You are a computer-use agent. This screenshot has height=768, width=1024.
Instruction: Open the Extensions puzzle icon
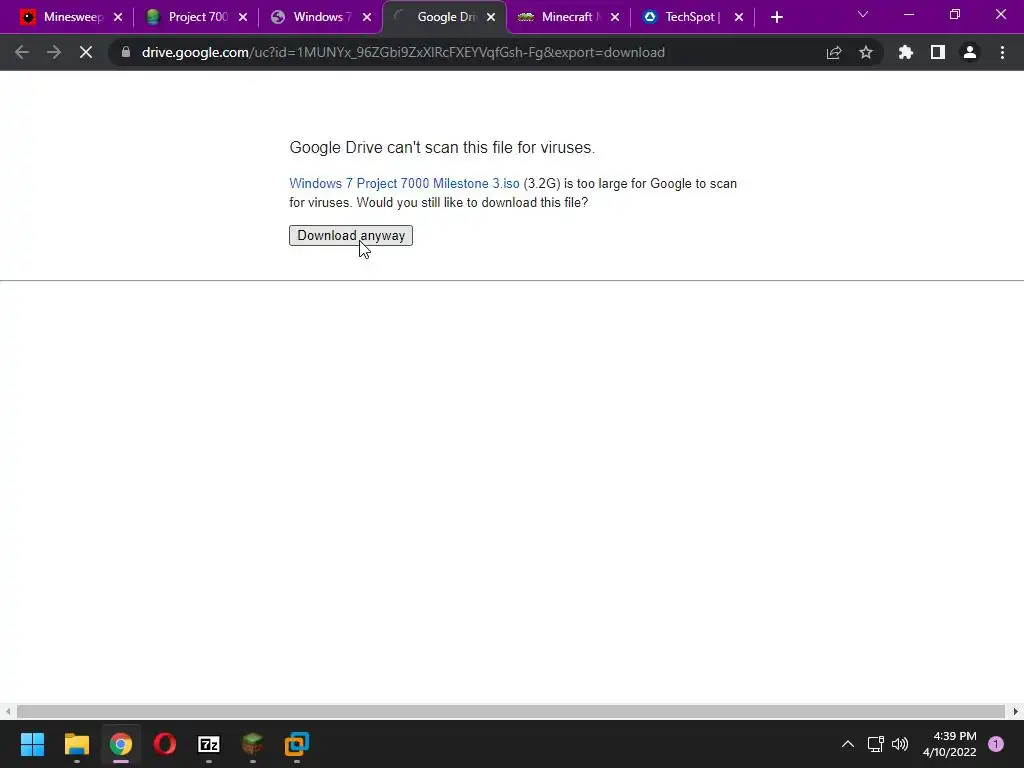click(x=906, y=52)
